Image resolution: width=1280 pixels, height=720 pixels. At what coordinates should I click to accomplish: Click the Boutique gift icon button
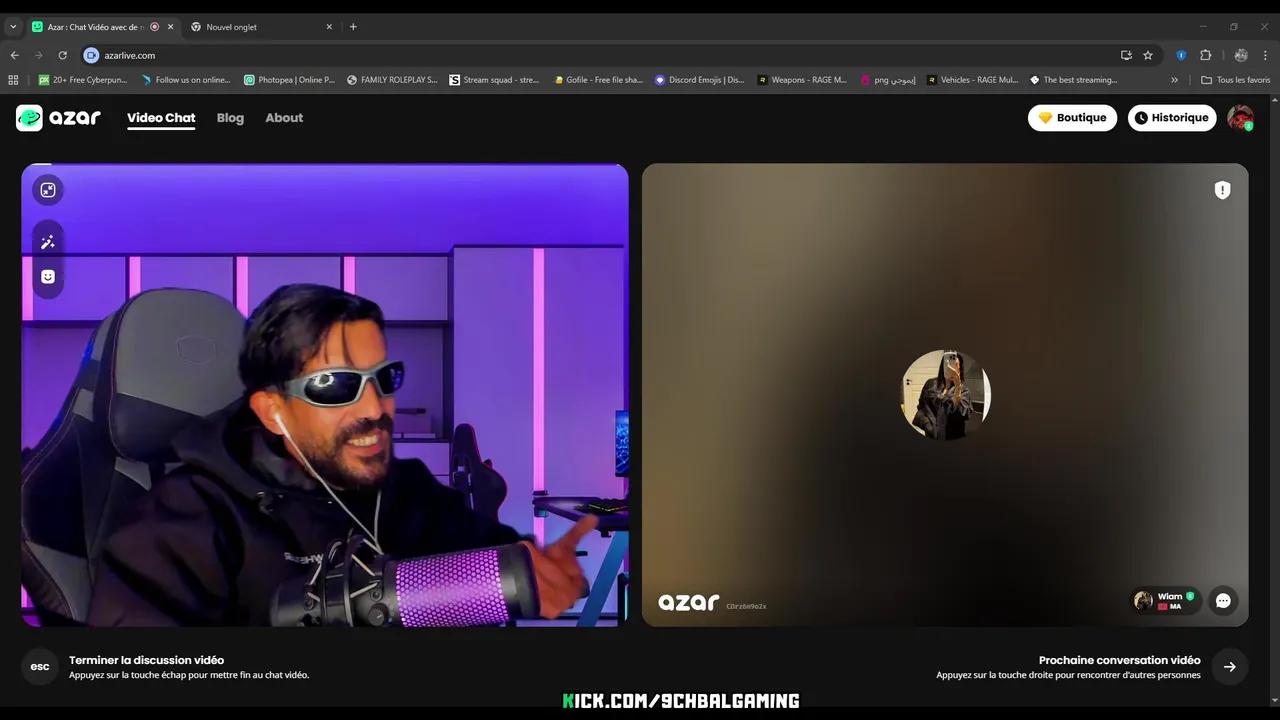pos(1046,117)
